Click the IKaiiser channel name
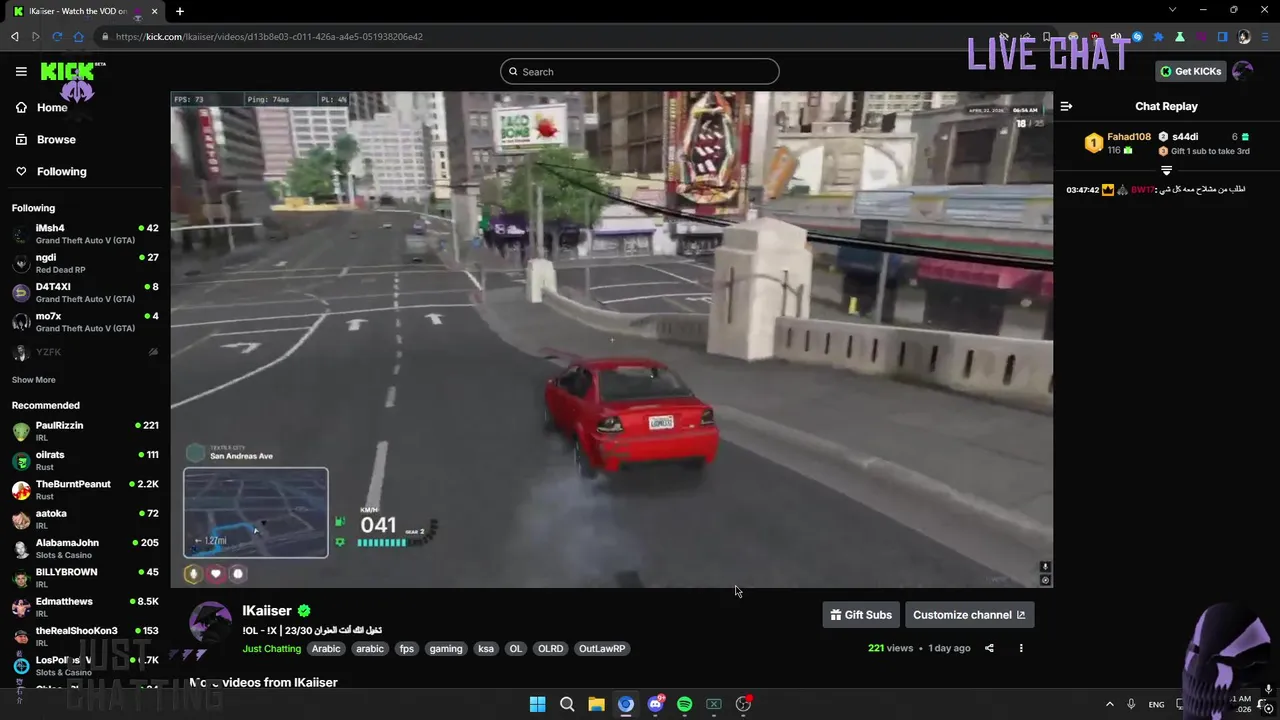 (x=267, y=610)
